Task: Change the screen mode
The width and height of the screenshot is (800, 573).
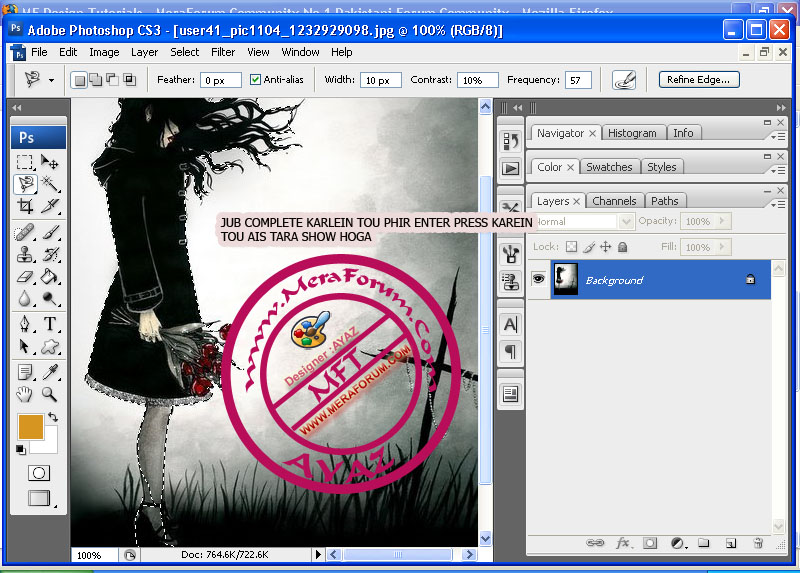Action: [39, 498]
